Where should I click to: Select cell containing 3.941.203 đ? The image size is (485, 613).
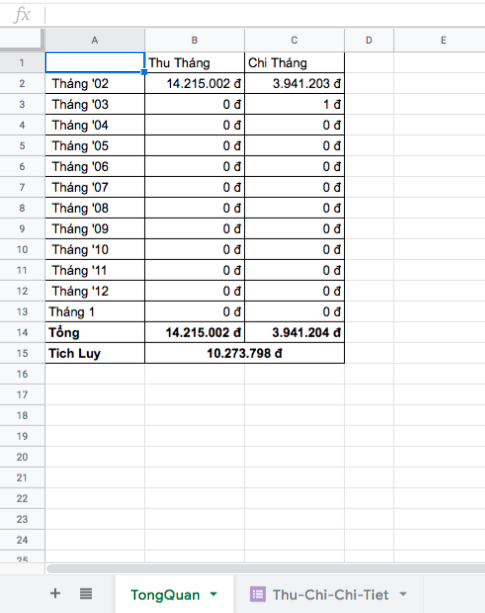pyautogui.click(x=294, y=83)
